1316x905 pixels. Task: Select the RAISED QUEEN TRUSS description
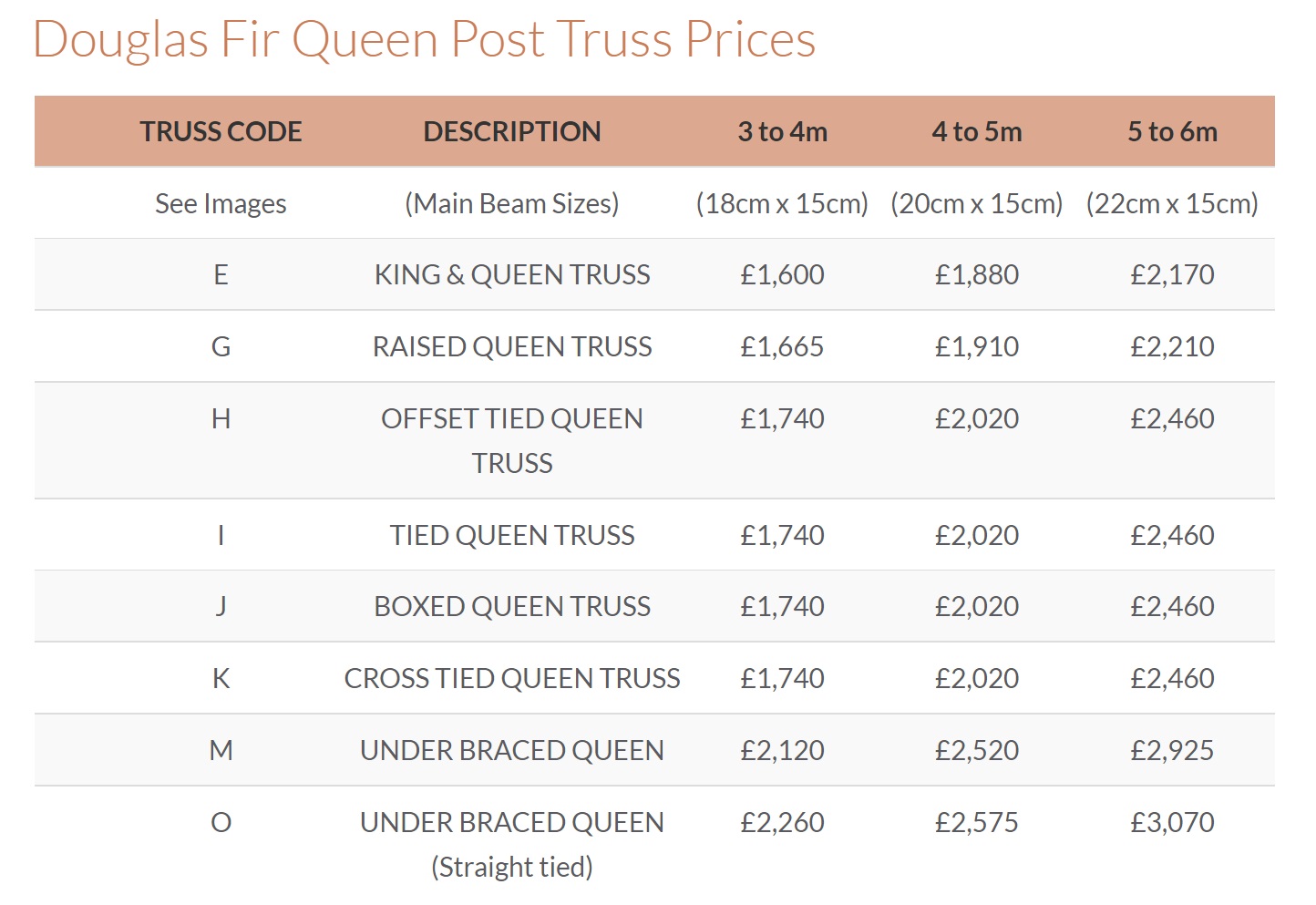(512, 346)
